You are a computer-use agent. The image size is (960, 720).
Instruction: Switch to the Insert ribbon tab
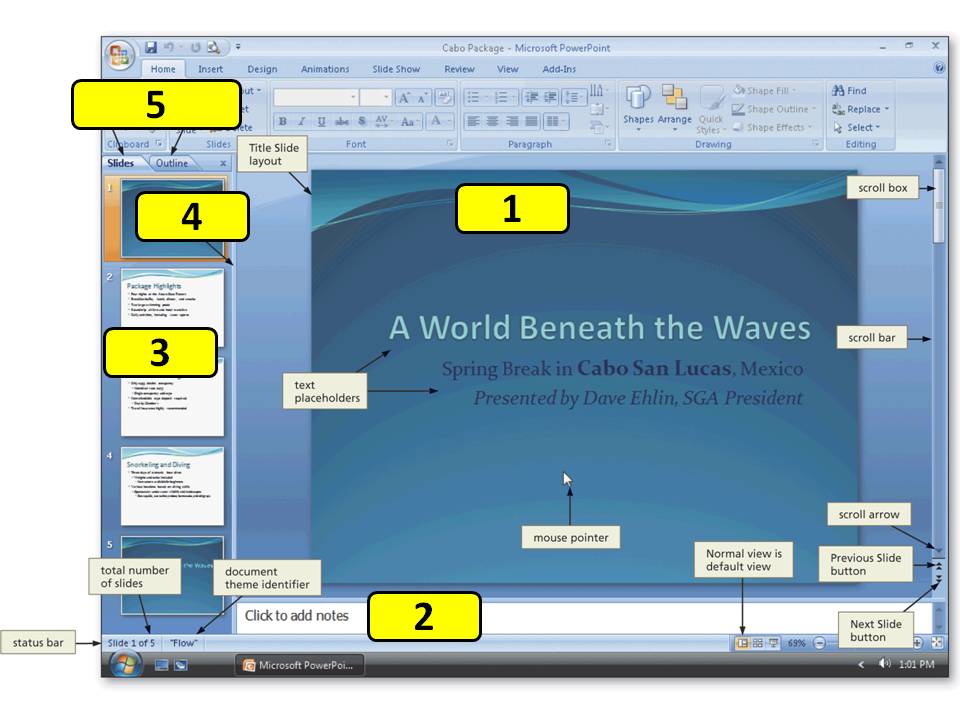[x=211, y=69]
